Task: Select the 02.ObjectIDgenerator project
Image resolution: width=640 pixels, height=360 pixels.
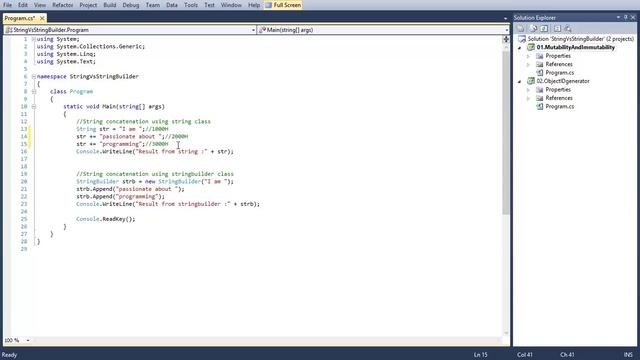Action: pyautogui.click(x=563, y=82)
